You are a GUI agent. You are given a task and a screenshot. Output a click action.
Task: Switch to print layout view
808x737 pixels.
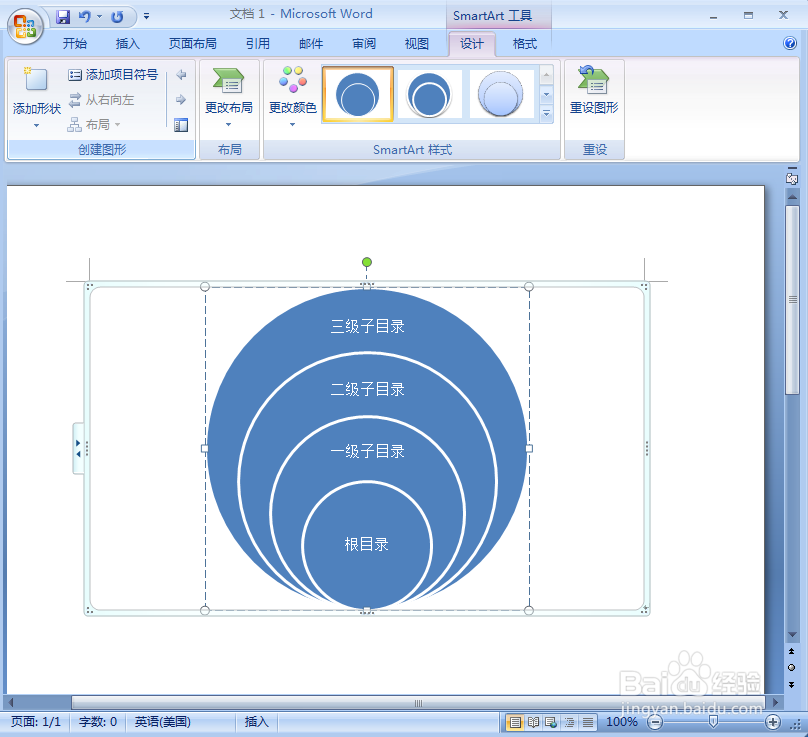click(515, 723)
